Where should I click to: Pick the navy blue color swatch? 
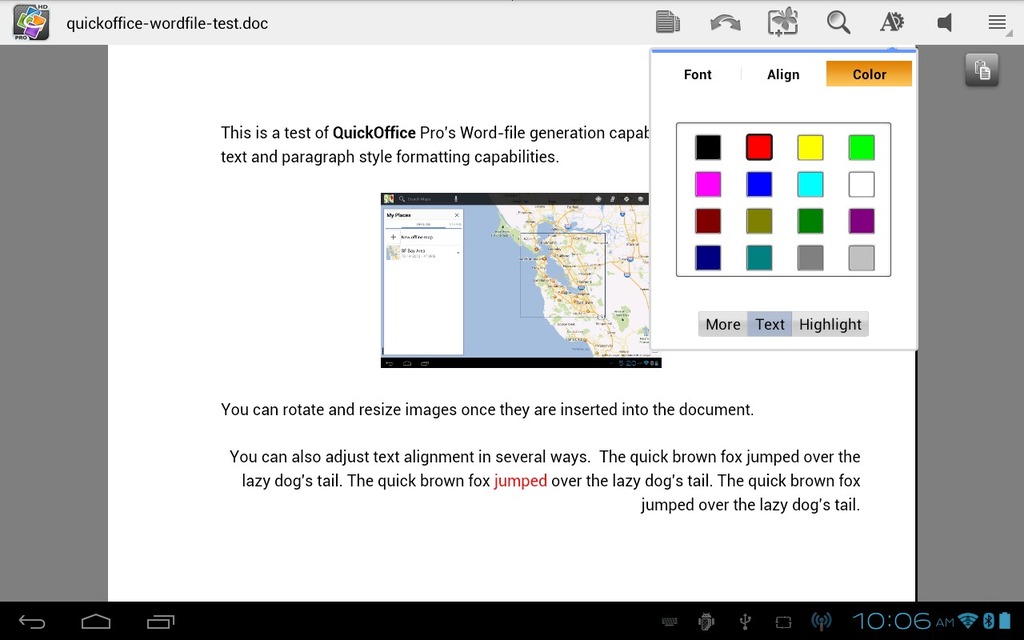click(x=708, y=258)
